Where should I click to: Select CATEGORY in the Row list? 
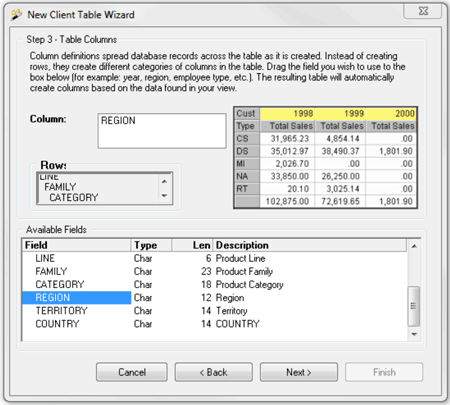[74, 197]
